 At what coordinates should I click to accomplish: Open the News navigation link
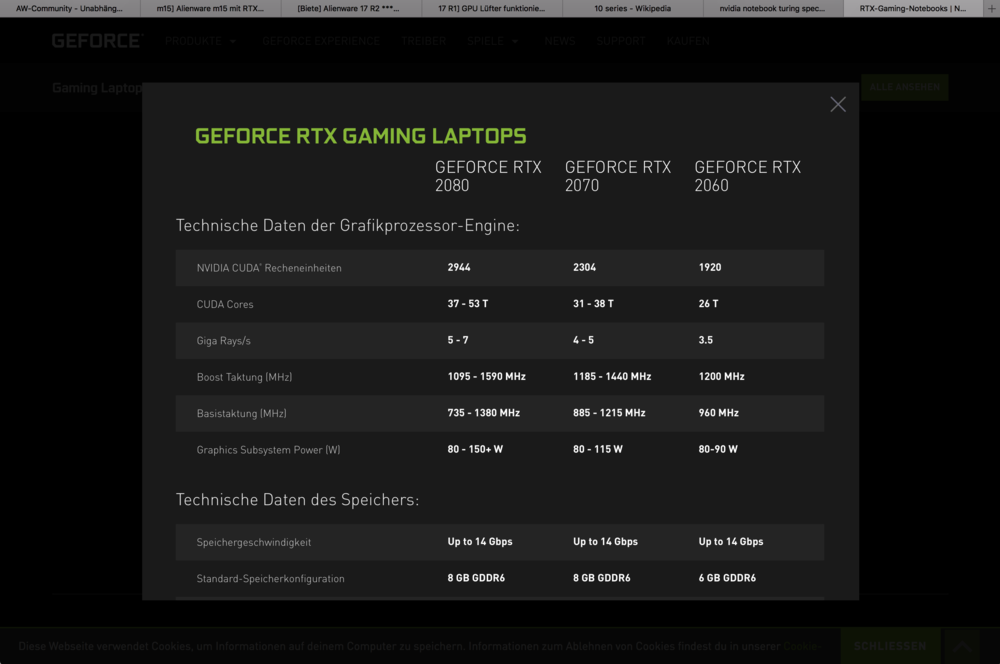coord(560,41)
